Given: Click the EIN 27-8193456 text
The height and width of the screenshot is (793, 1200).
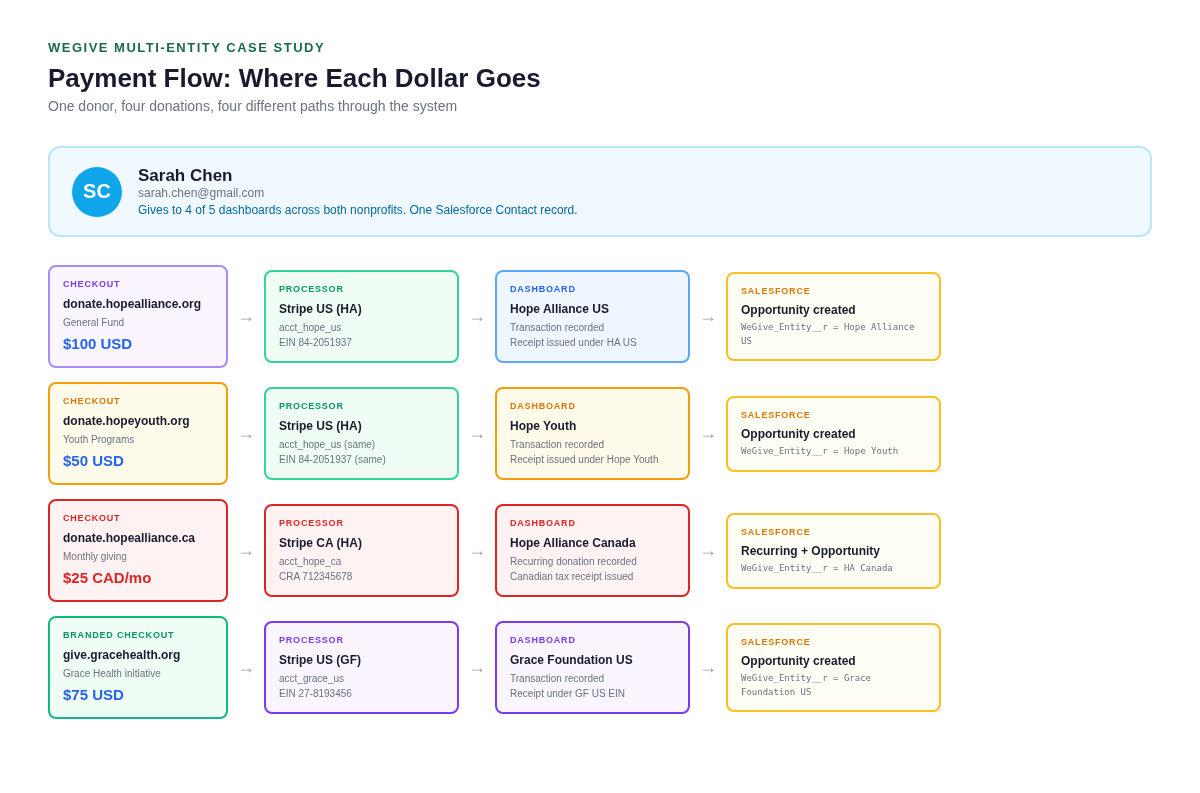Looking at the screenshot, I should click(x=315, y=694).
